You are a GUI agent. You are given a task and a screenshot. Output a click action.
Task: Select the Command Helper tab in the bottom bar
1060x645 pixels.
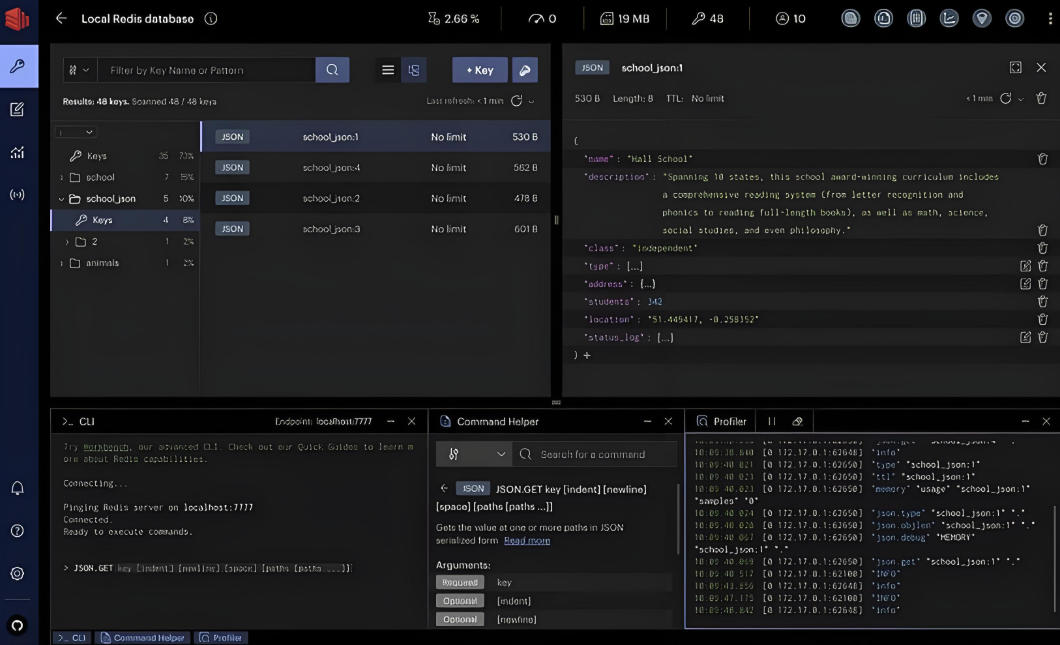(x=142, y=637)
